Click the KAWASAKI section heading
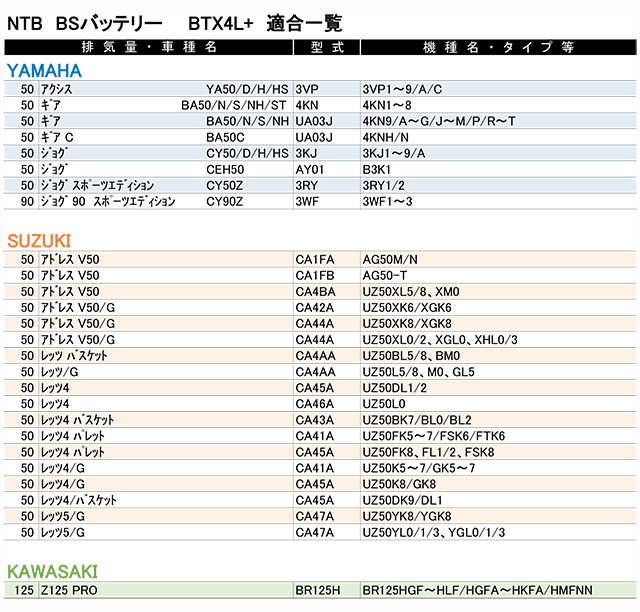 click(x=52, y=572)
